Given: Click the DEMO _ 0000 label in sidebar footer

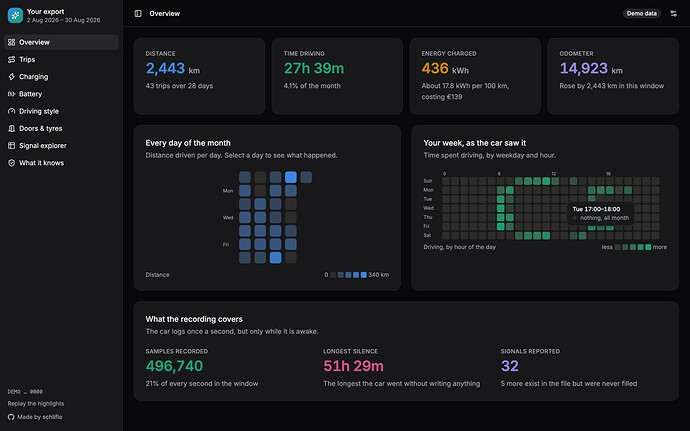Looking at the screenshot, I should click(x=25, y=391).
